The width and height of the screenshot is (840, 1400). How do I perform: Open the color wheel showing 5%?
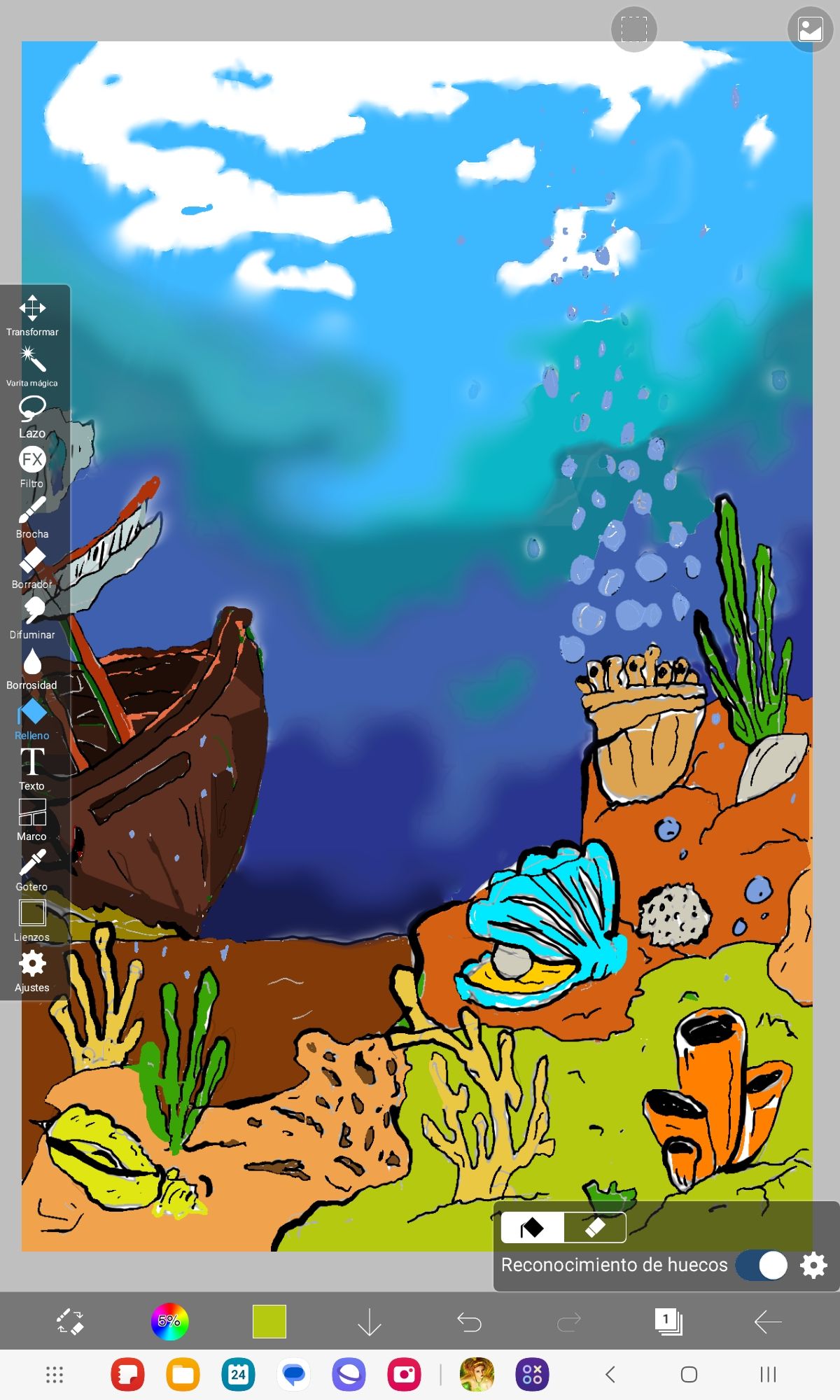[169, 1322]
